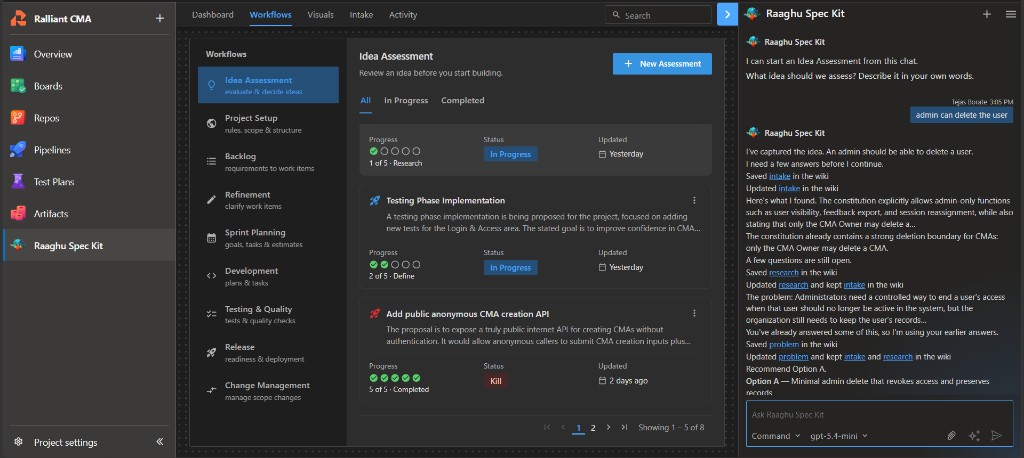Click the Search field

point(658,15)
